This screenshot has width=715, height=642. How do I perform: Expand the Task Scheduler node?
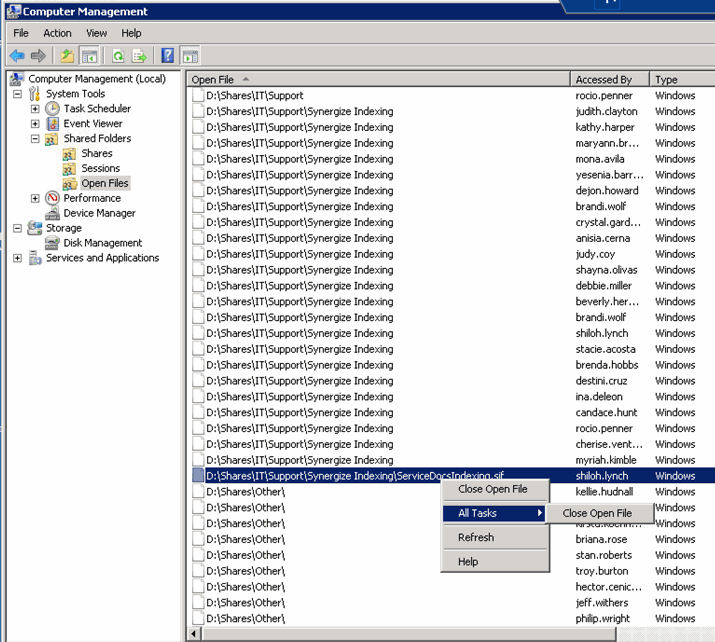pos(35,109)
